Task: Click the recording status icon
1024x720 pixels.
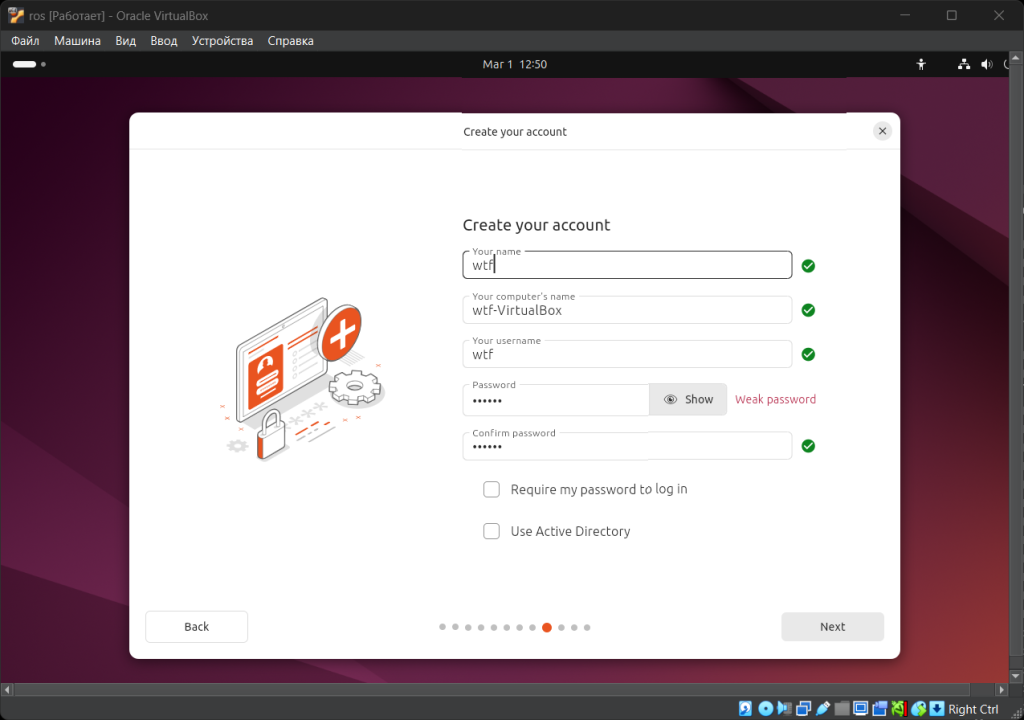Action: 880,708
